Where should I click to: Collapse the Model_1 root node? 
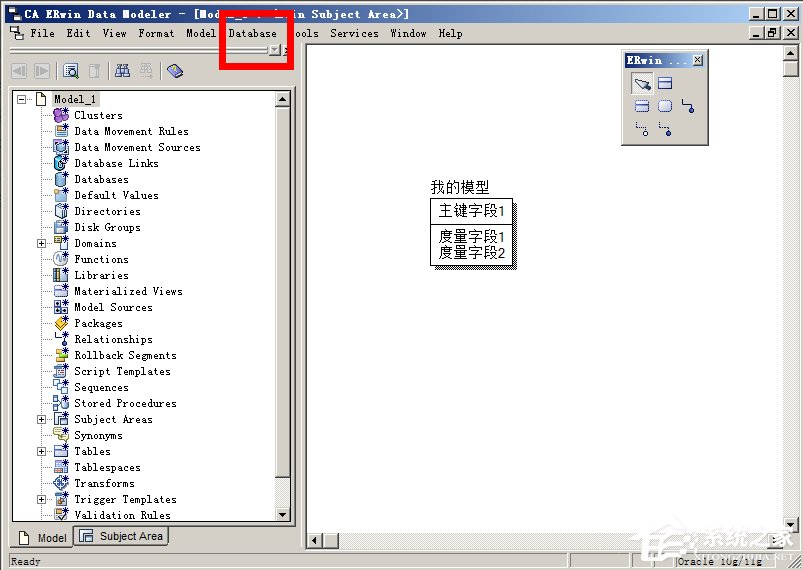coord(22,99)
